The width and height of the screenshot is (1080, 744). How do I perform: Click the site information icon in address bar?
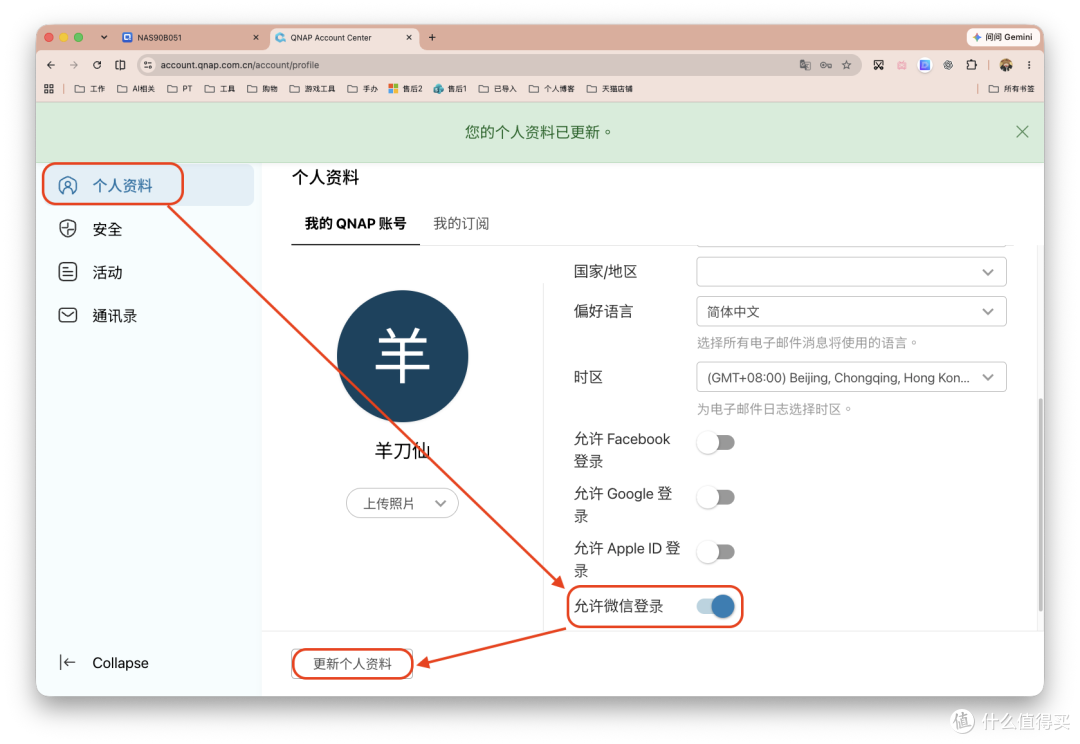147,65
